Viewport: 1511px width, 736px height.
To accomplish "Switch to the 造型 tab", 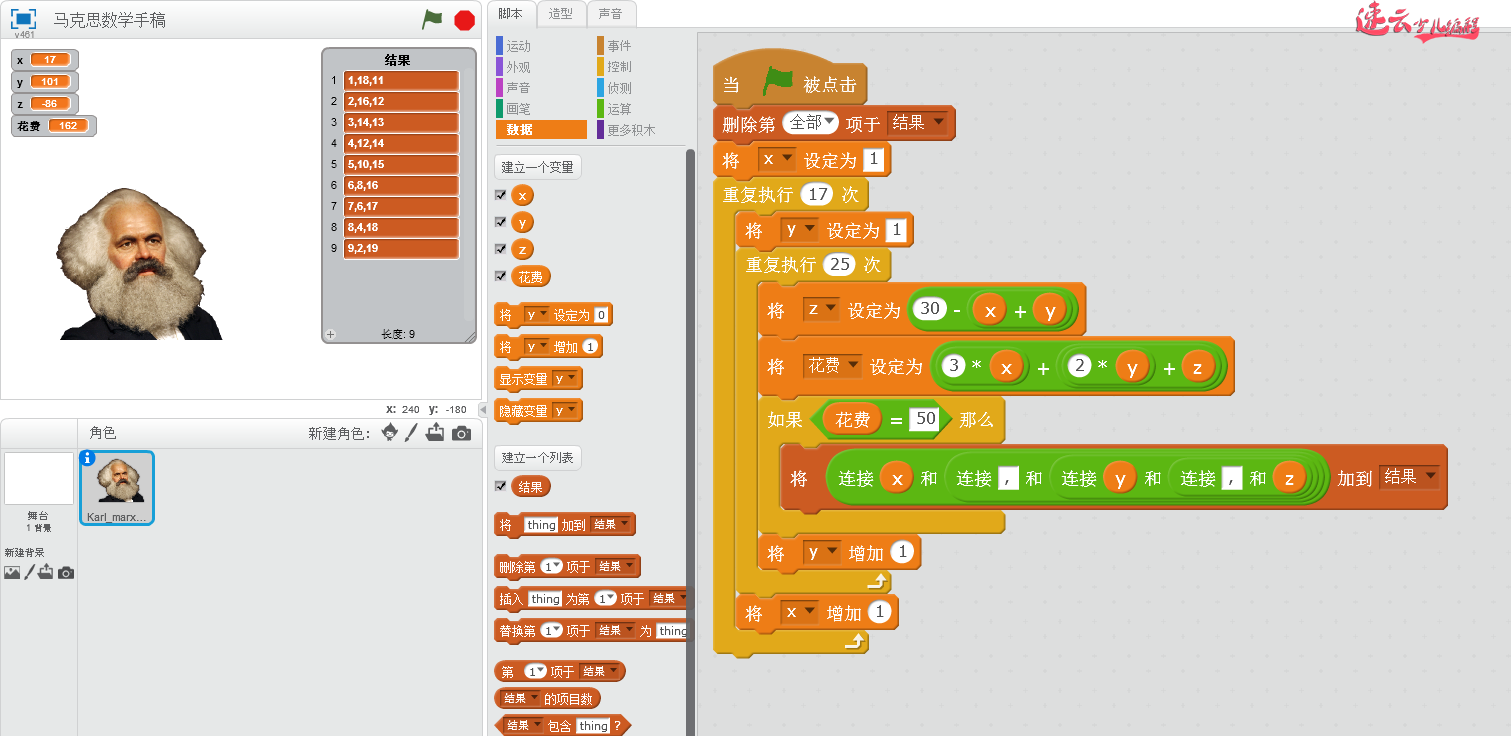I will 561,14.
